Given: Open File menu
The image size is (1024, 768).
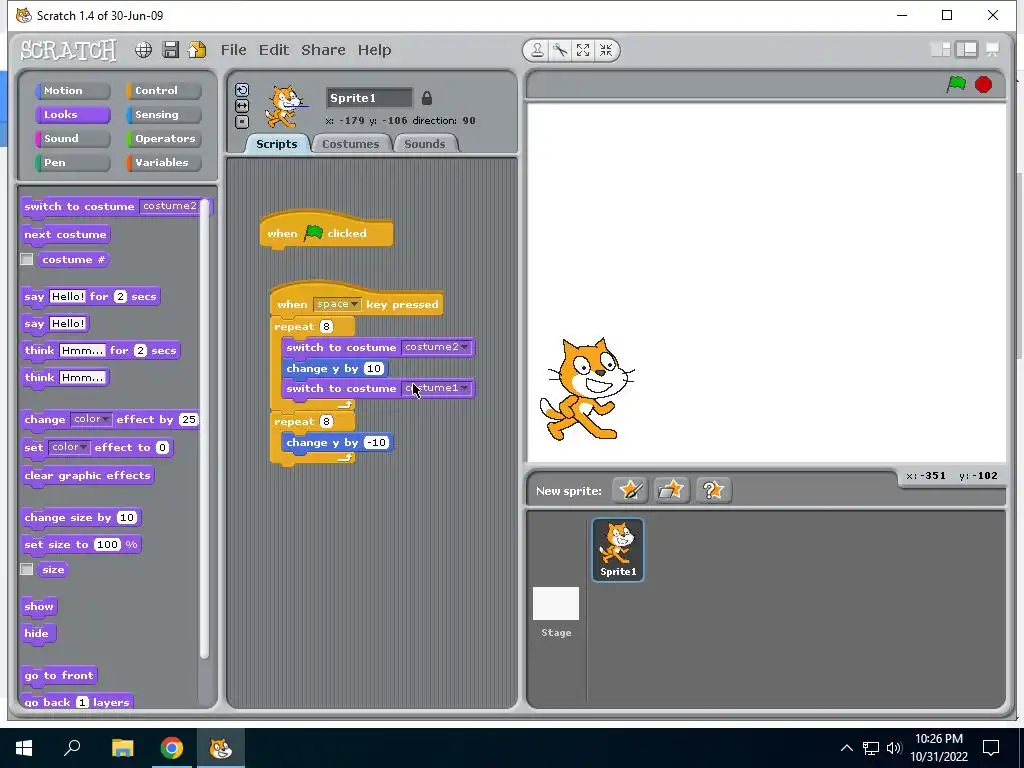Looking at the screenshot, I should pos(233,50).
